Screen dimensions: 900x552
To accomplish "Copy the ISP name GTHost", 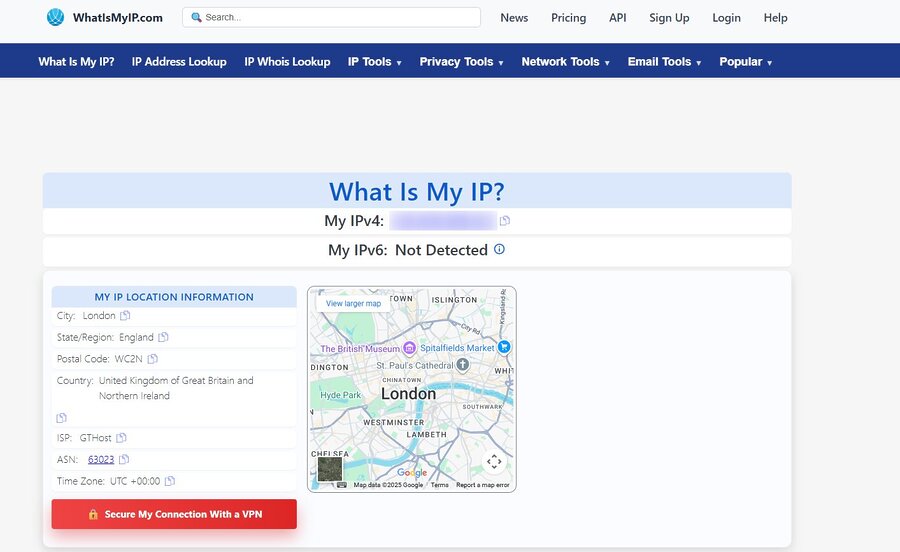I will (x=121, y=438).
